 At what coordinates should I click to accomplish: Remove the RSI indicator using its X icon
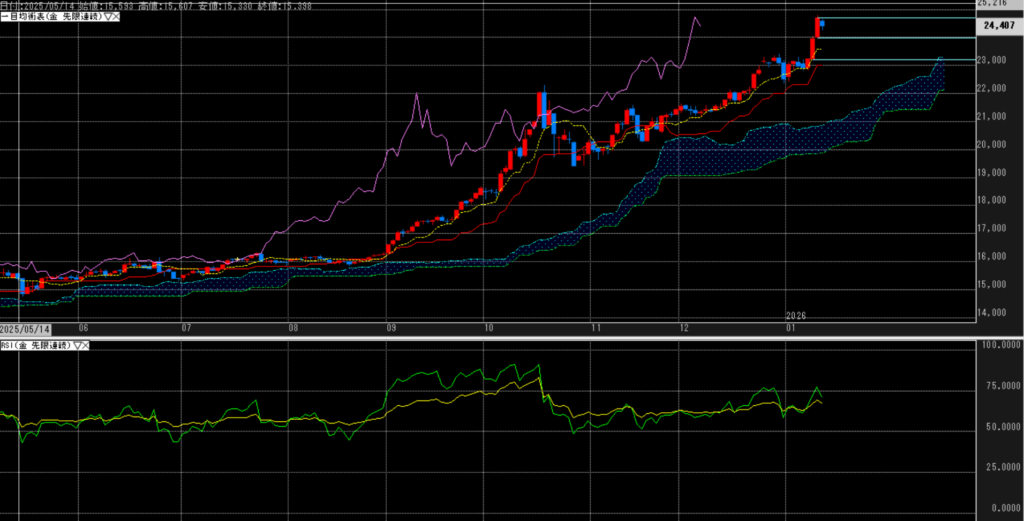coord(85,345)
